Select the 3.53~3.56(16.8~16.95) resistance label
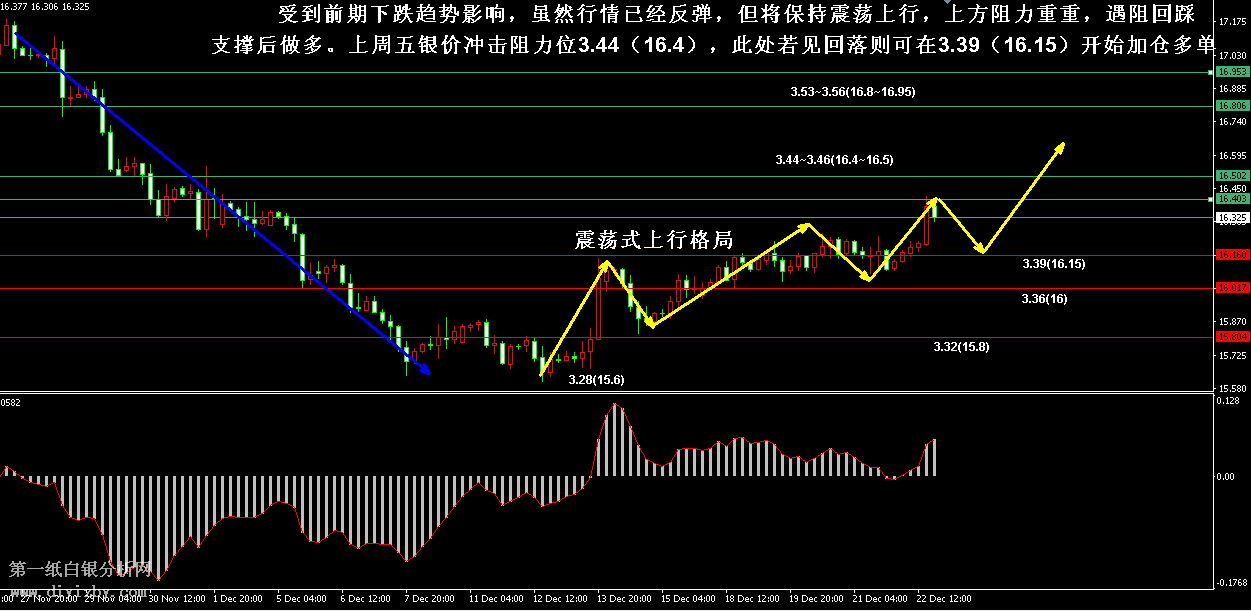The width and height of the screenshot is (1251, 612). coord(852,91)
